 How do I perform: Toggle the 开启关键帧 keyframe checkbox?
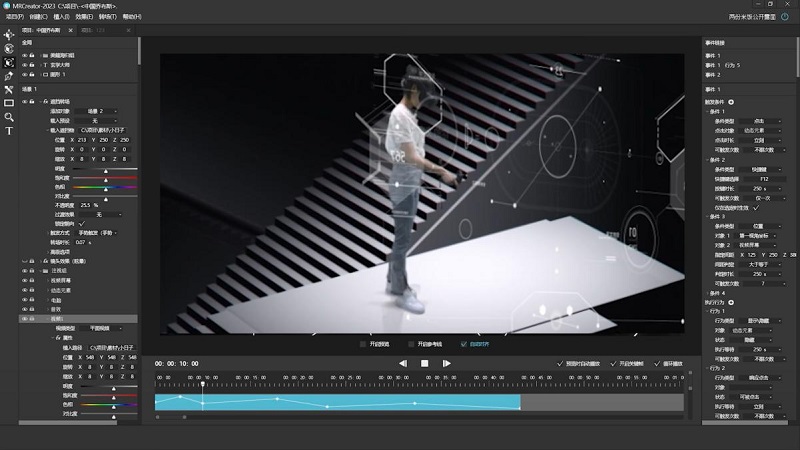tap(614, 363)
